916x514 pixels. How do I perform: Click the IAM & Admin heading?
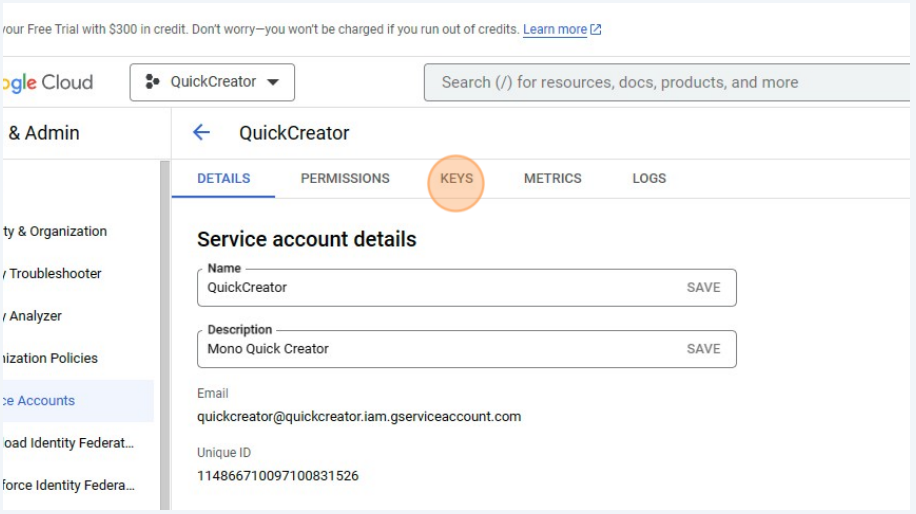(44, 133)
